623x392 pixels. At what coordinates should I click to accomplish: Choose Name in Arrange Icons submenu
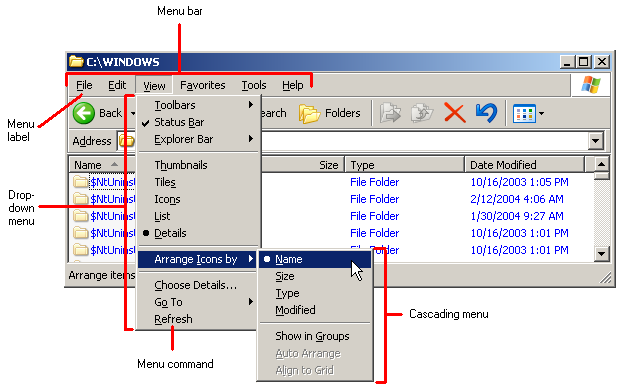click(315, 259)
